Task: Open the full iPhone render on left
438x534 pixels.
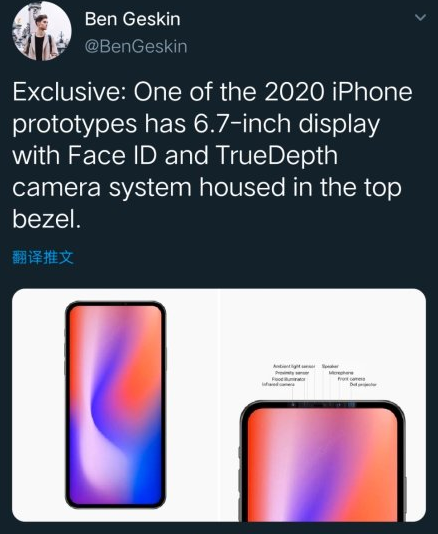Action: [116, 405]
